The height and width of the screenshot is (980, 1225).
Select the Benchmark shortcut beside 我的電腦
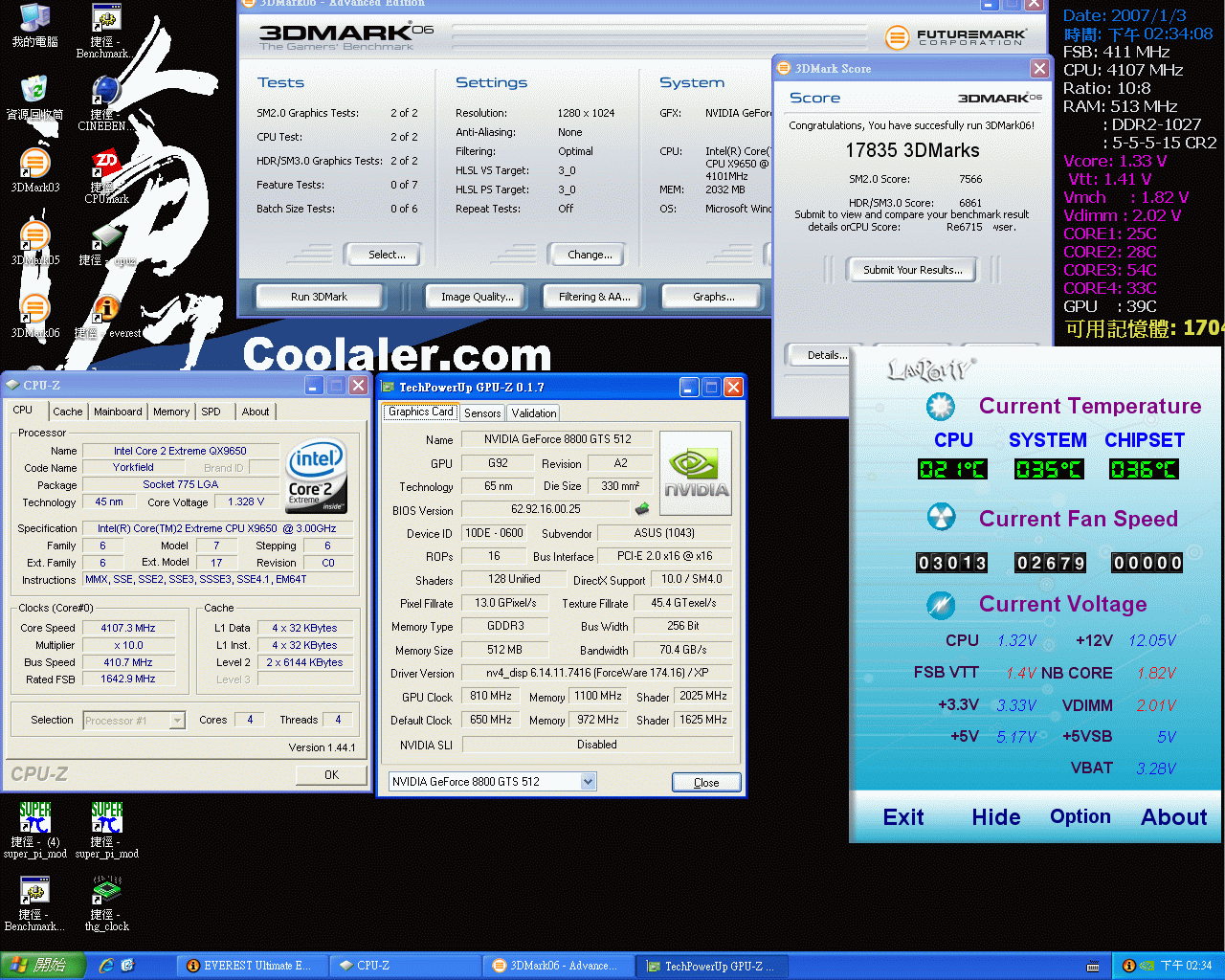coord(105,31)
